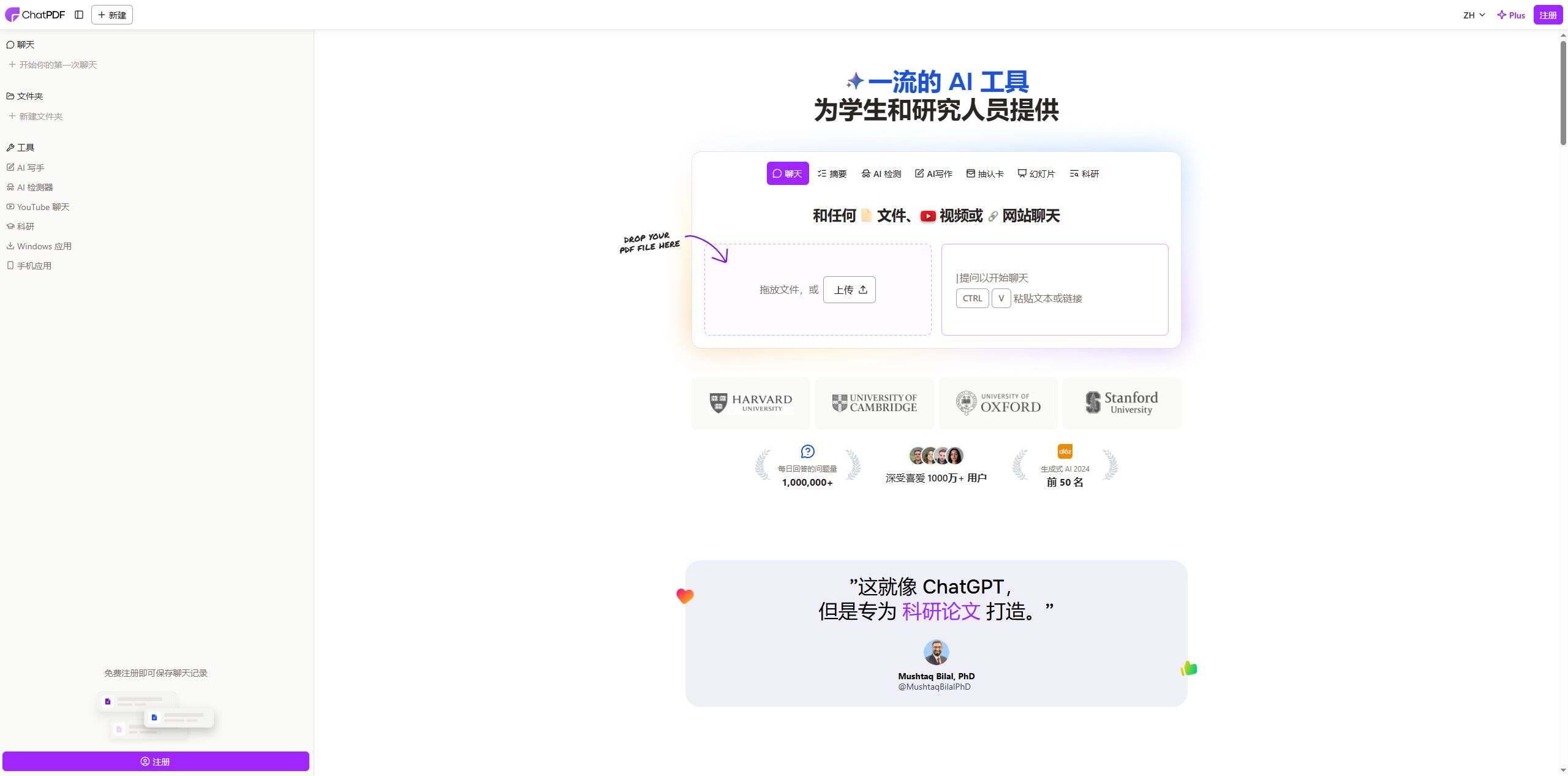
Task: Open YouTube 聊天 in sidebar
Action: click(38, 207)
